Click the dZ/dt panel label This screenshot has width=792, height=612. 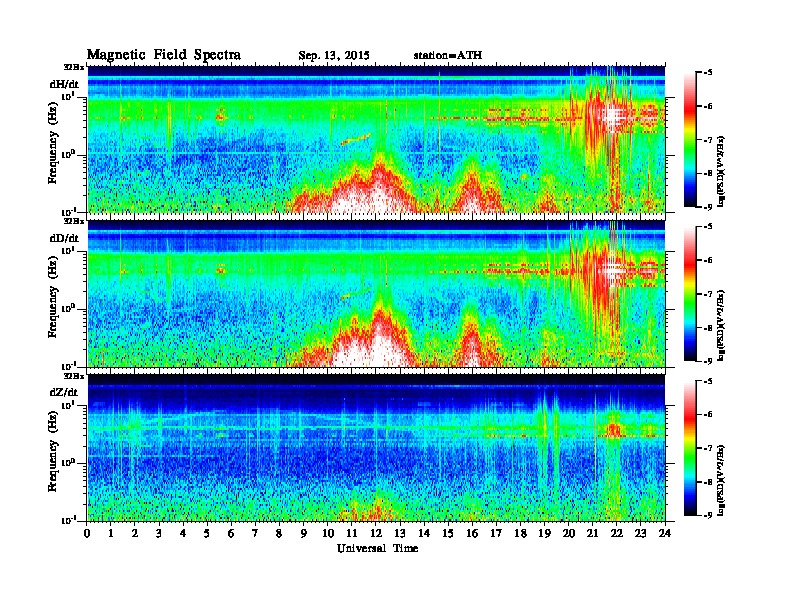(x=64, y=392)
